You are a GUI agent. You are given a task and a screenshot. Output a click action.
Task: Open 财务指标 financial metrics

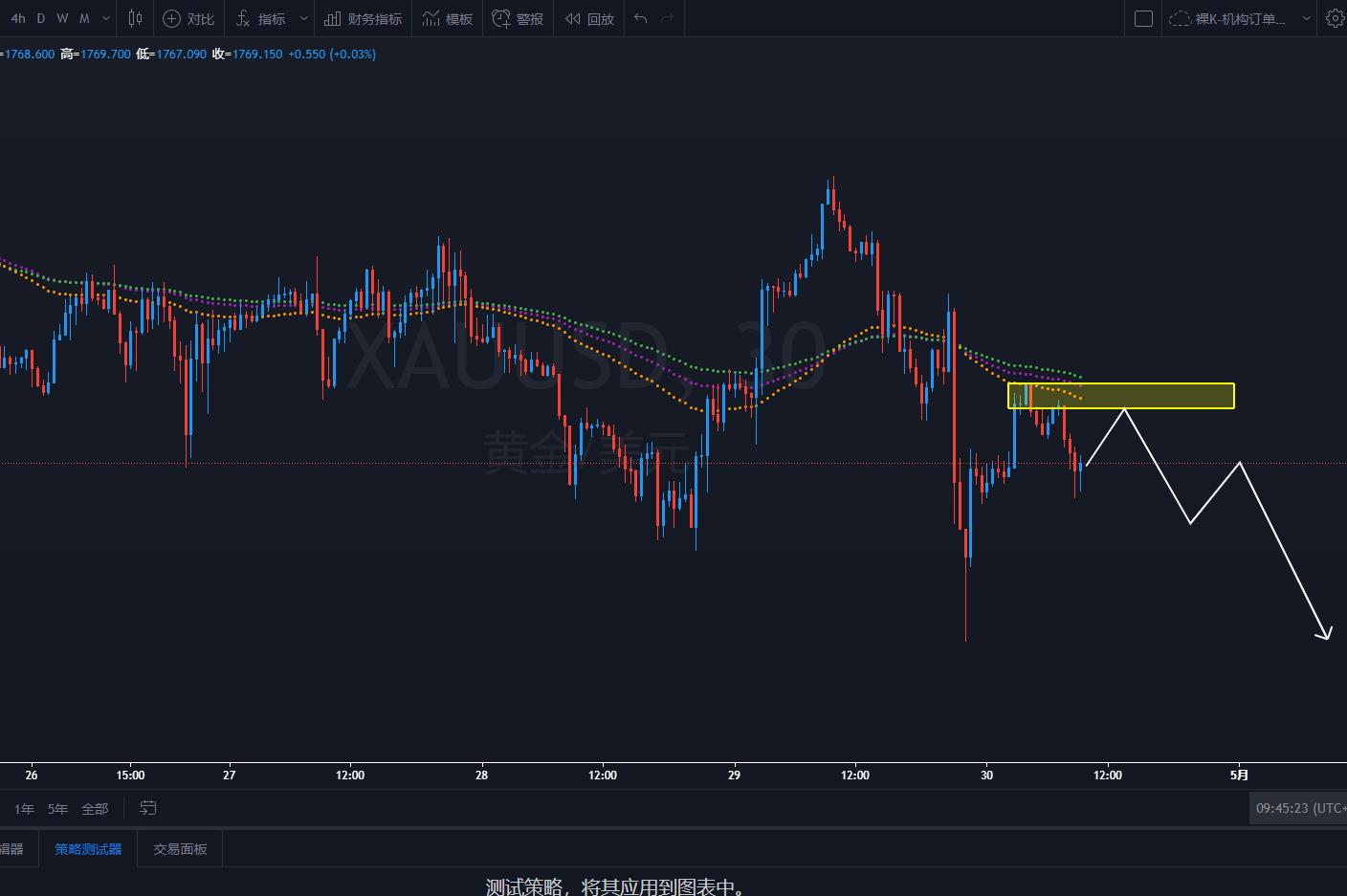click(x=363, y=18)
